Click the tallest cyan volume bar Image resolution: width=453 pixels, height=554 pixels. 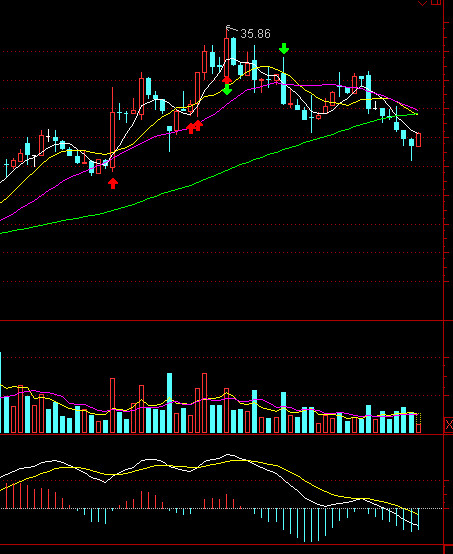point(170,403)
